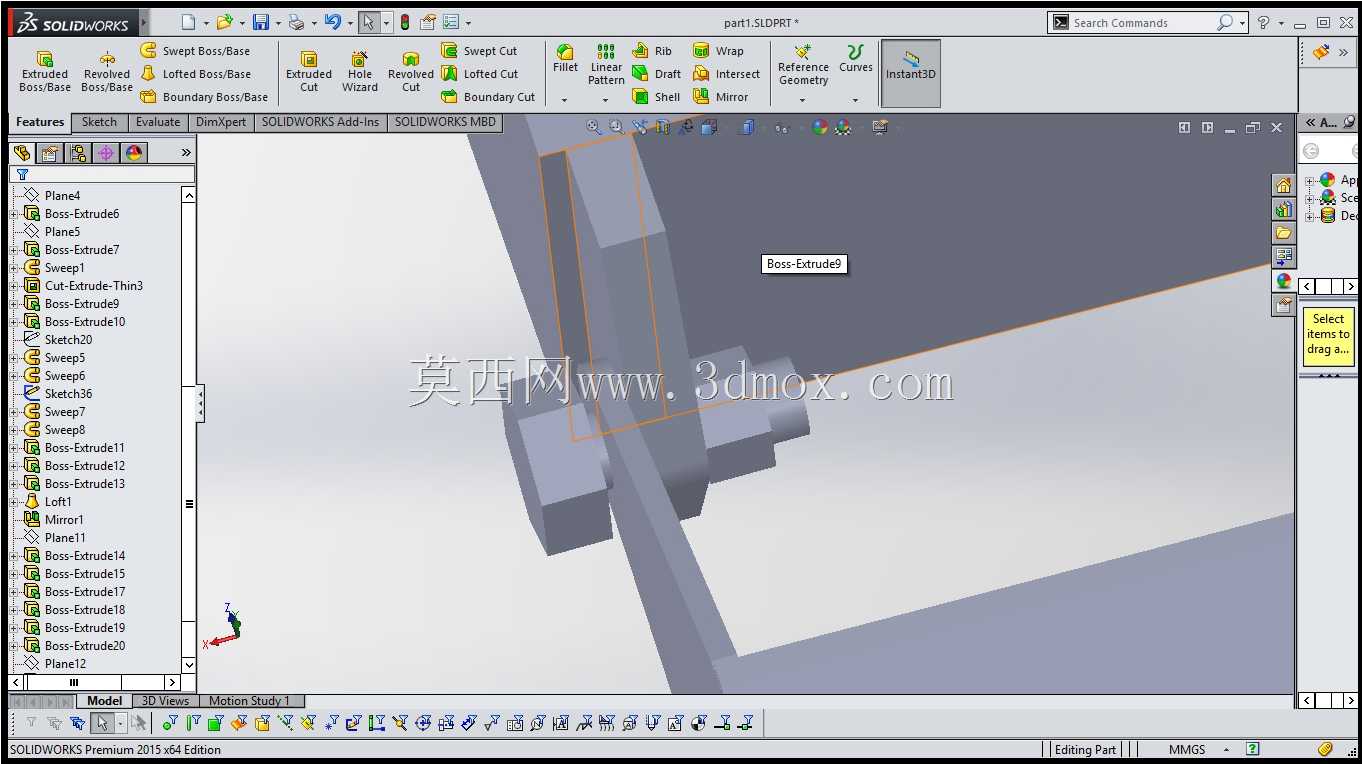This screenshot has width=1362, height=764.
Task: Switch to the Evaluate tab
Action: pyautogui.click(x=158, y=122)
